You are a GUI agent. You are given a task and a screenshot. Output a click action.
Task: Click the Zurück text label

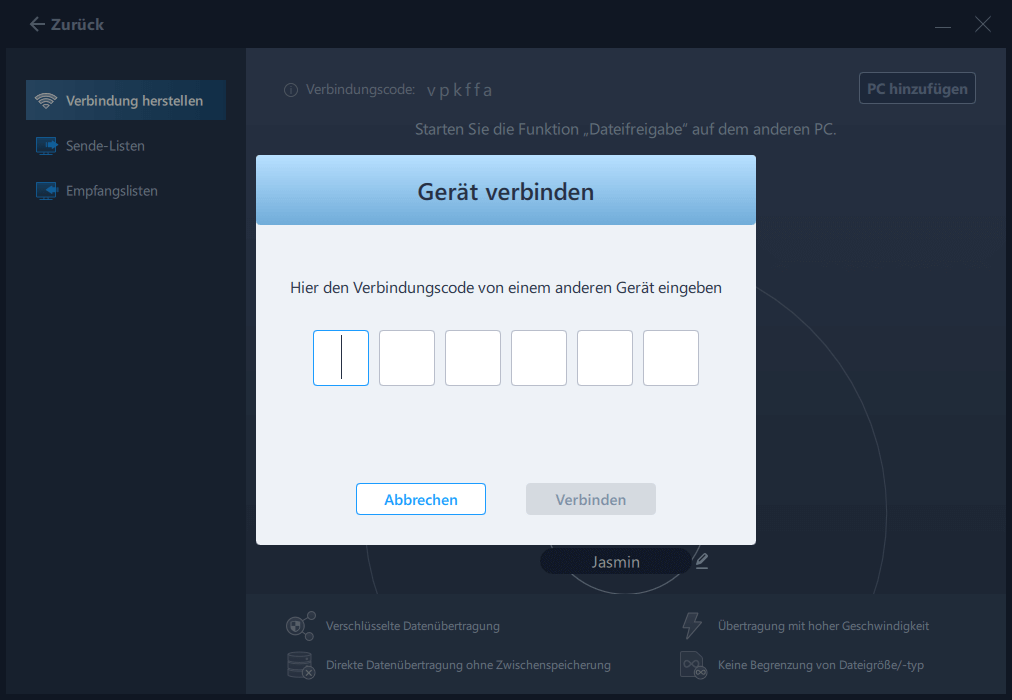(x=75, y=23)
